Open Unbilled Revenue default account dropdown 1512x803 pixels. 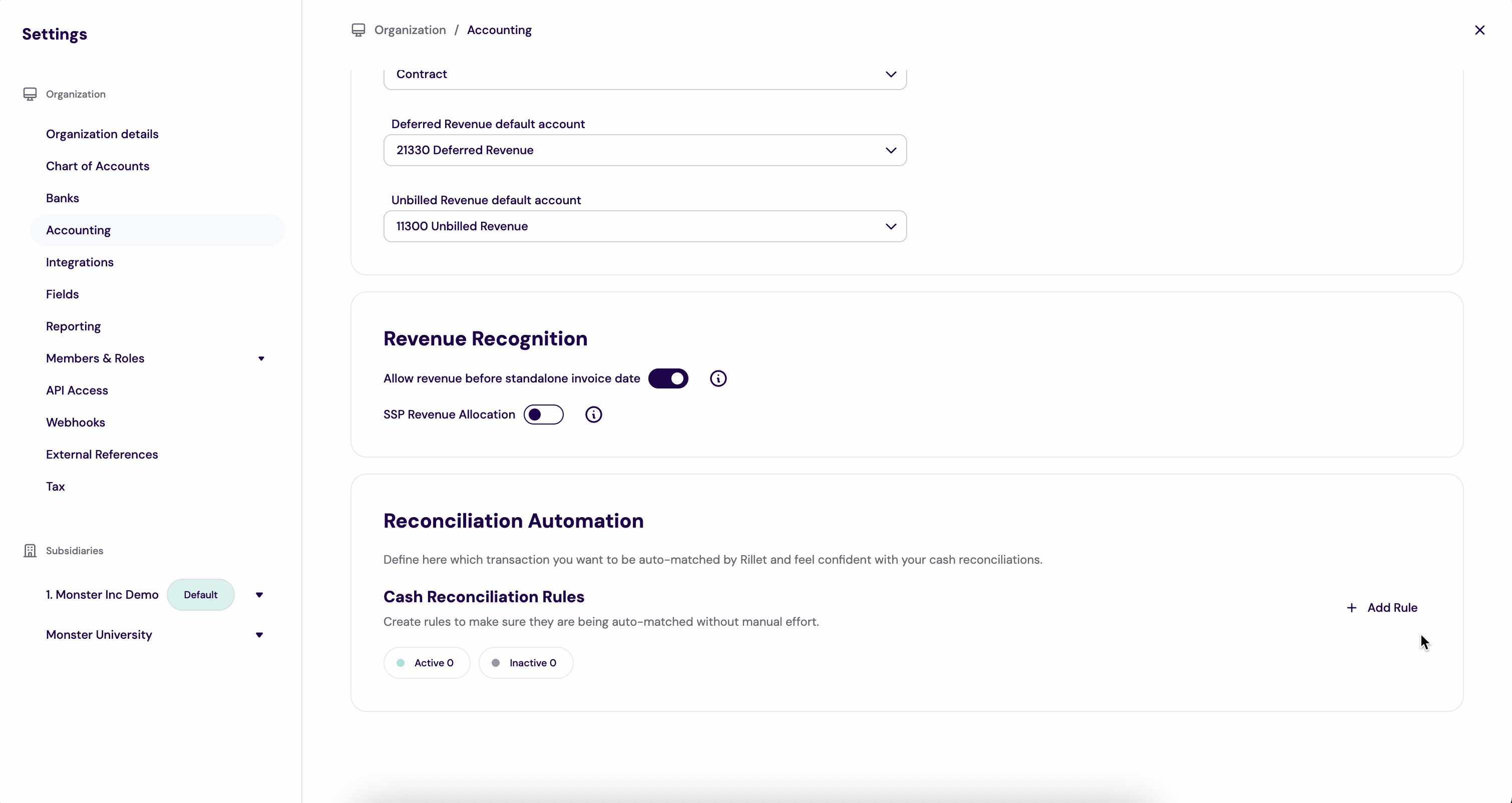coord(644,227)
